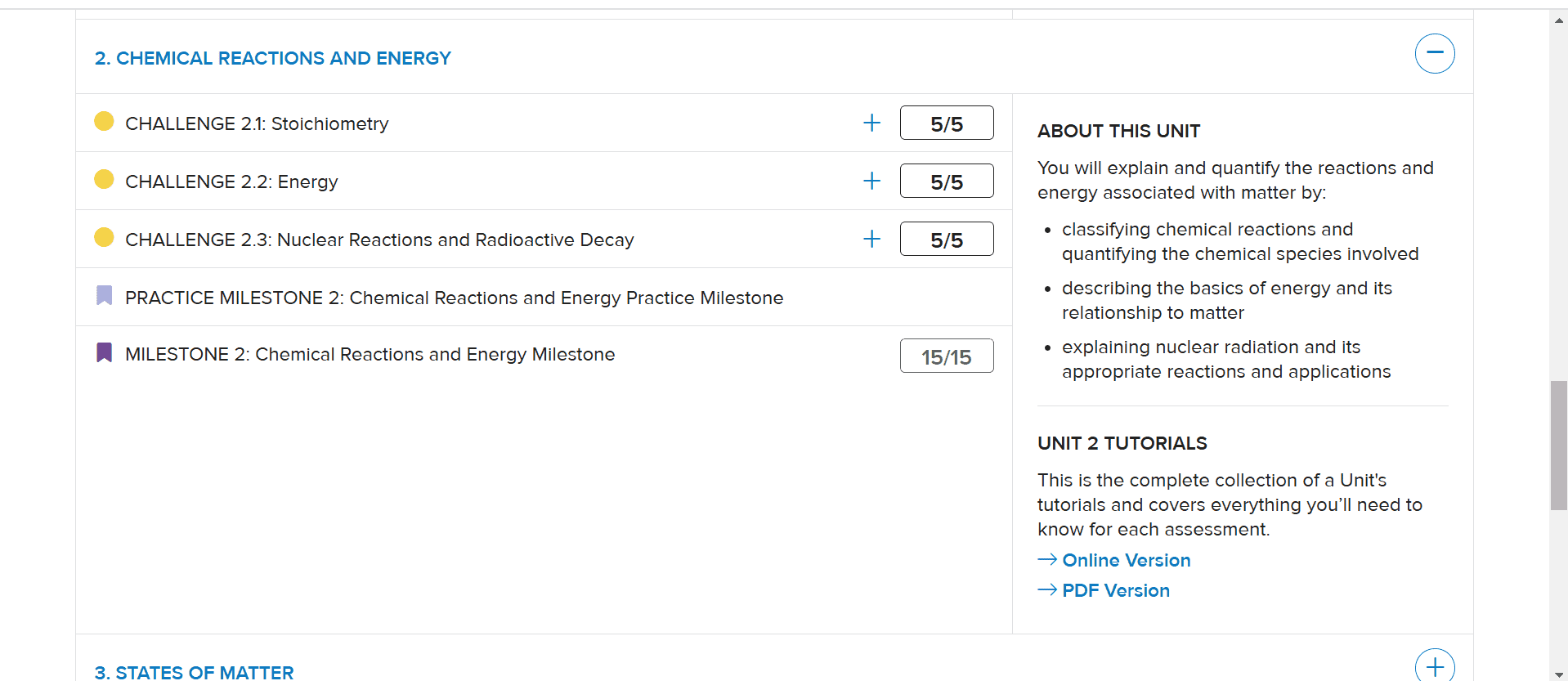1568x681 pixels.
Task: Expand Challenge 2.3: Nuclear Reactions details
Action: (871, 239)
